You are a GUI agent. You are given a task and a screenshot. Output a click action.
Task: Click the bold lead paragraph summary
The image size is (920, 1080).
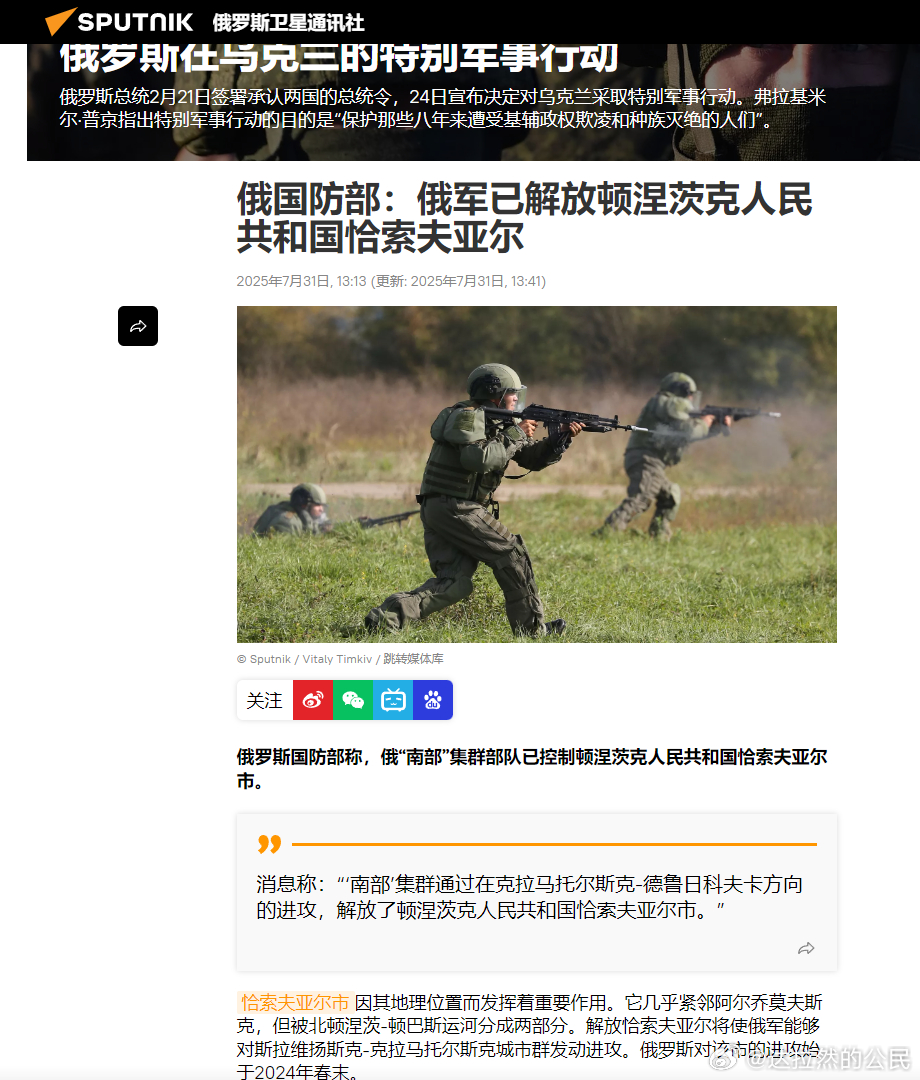(x=532, y=769)
